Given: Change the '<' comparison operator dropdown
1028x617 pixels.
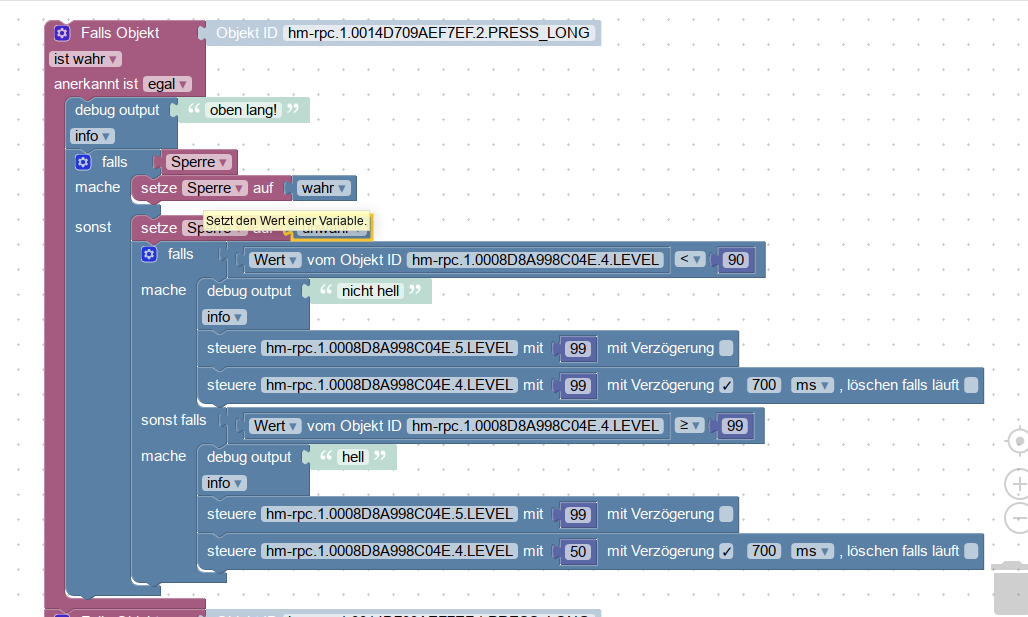Looking at the screenshot, I should click(690, 259).
